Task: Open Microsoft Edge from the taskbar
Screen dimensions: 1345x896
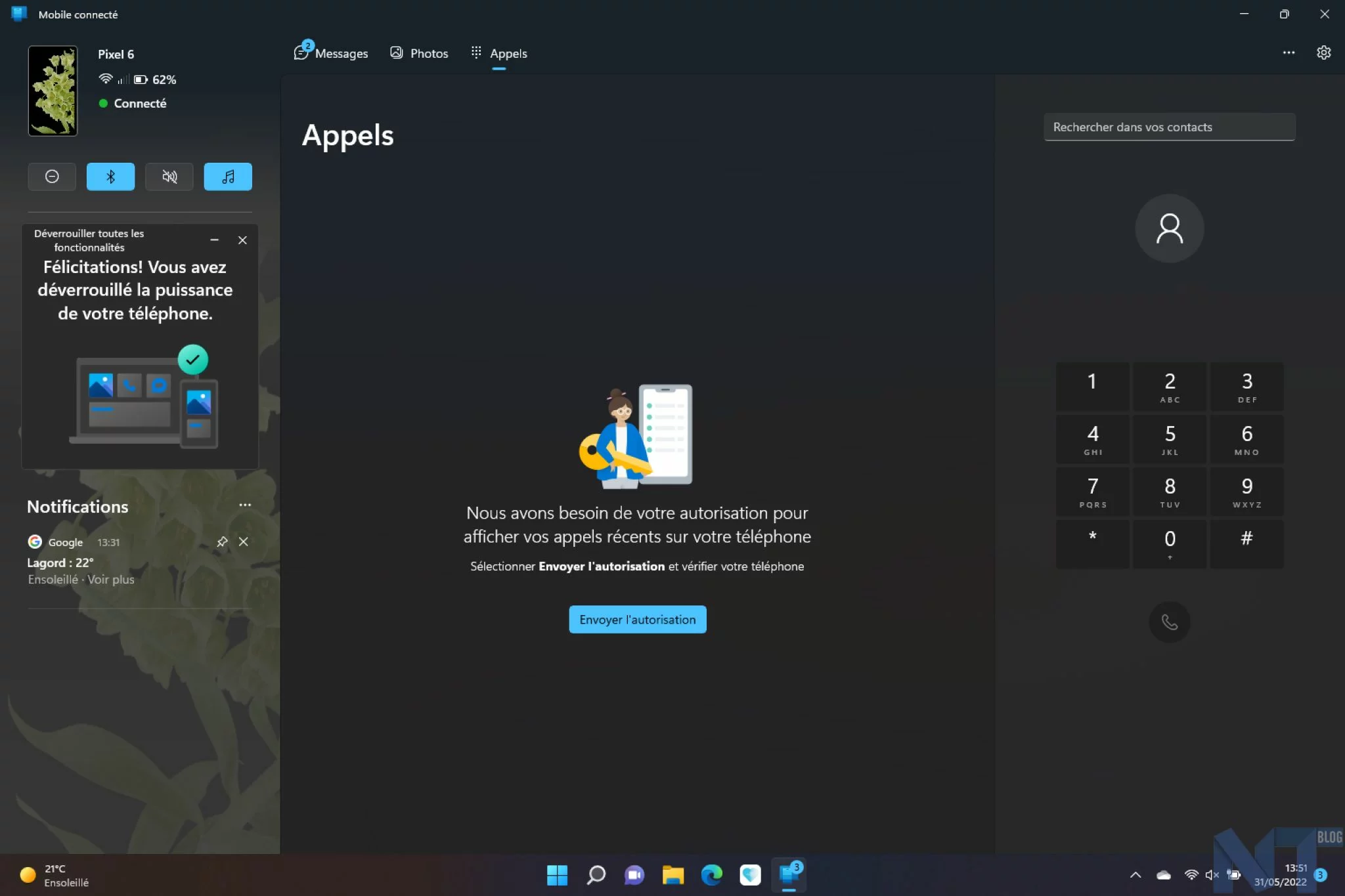Action: [x=711, y=875]
